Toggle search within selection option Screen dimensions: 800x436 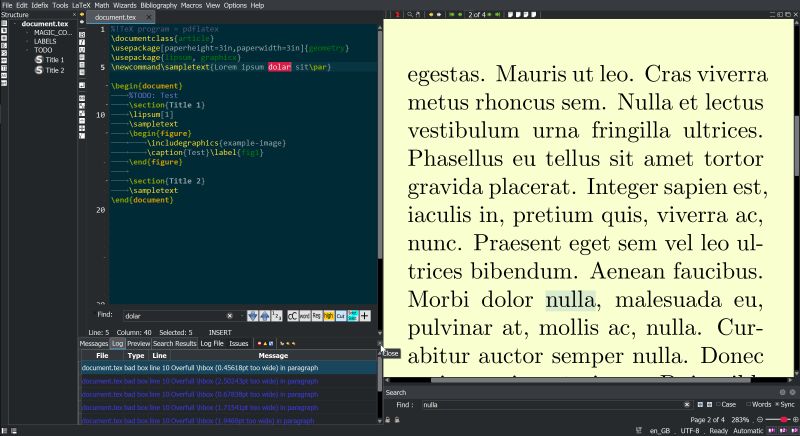(353, 316)
